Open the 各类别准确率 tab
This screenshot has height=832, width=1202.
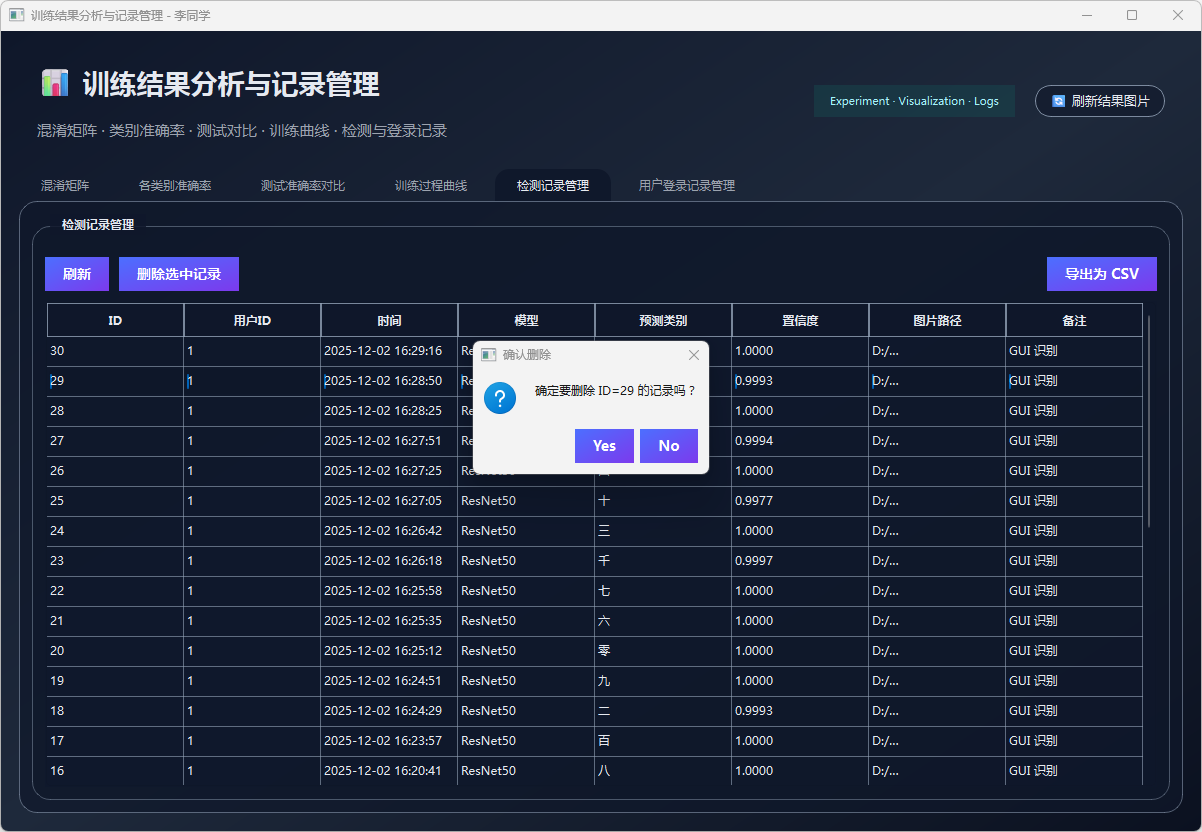click(175, 186)
